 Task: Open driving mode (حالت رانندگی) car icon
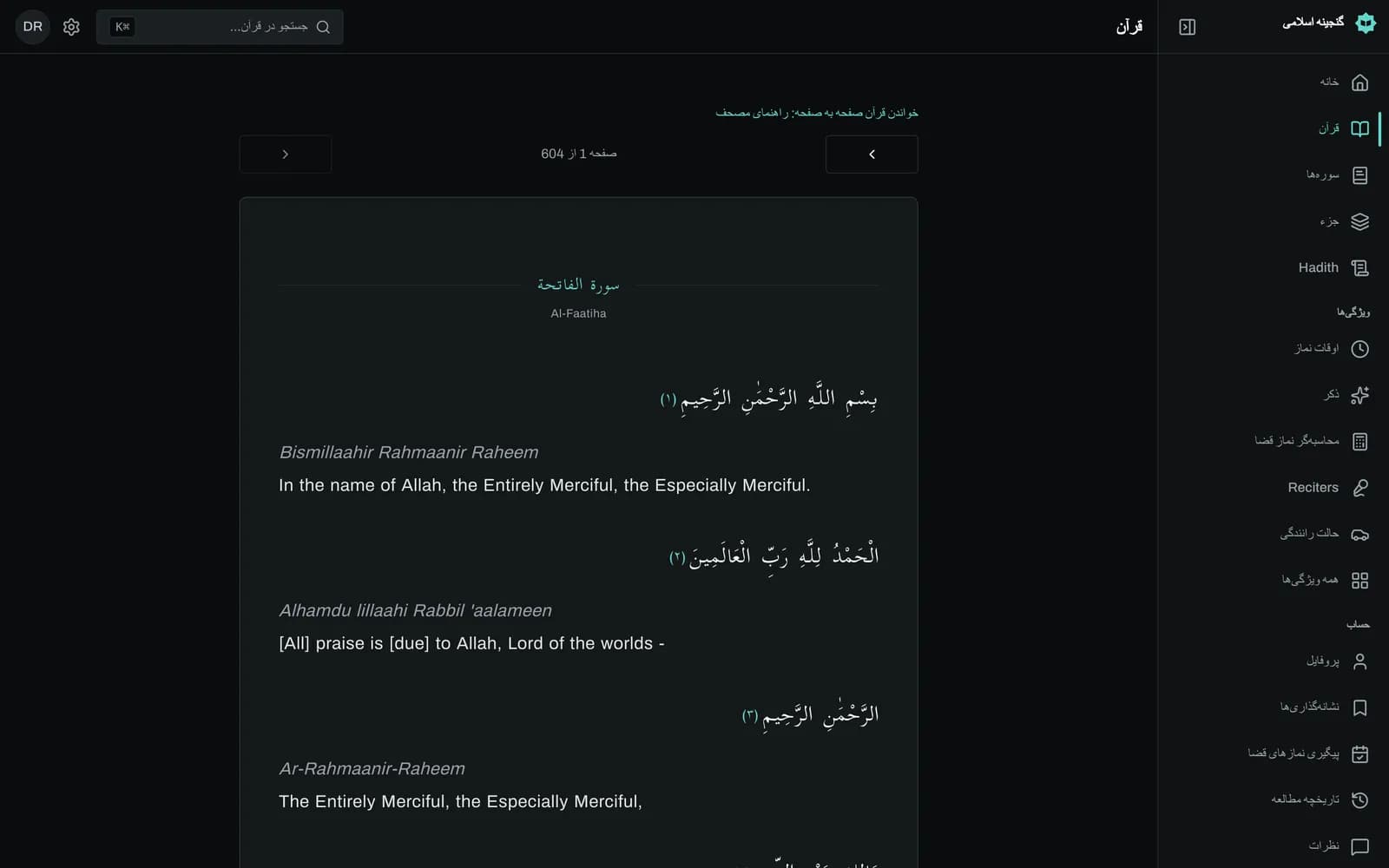click(1359, 534)
